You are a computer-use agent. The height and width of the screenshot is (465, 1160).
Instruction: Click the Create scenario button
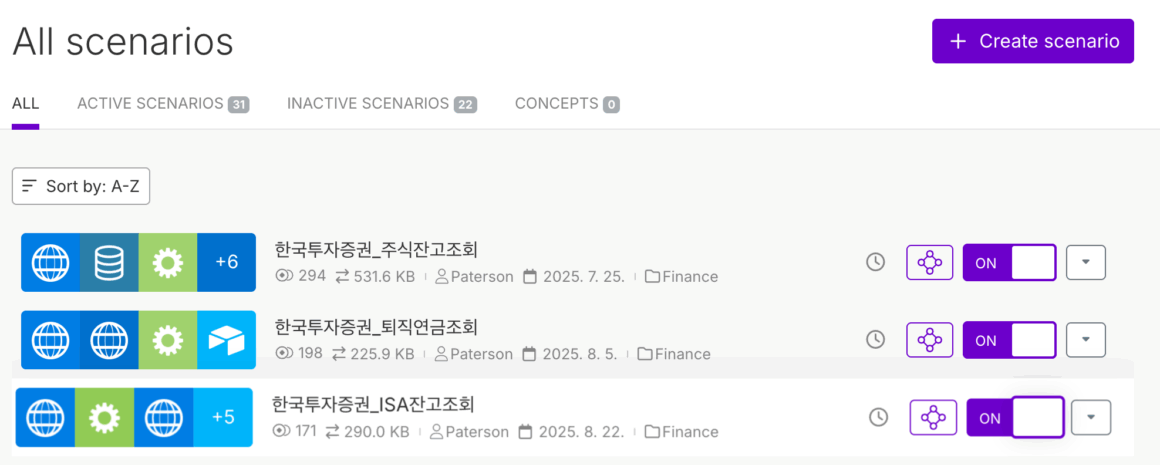[x=1033, y=41]
